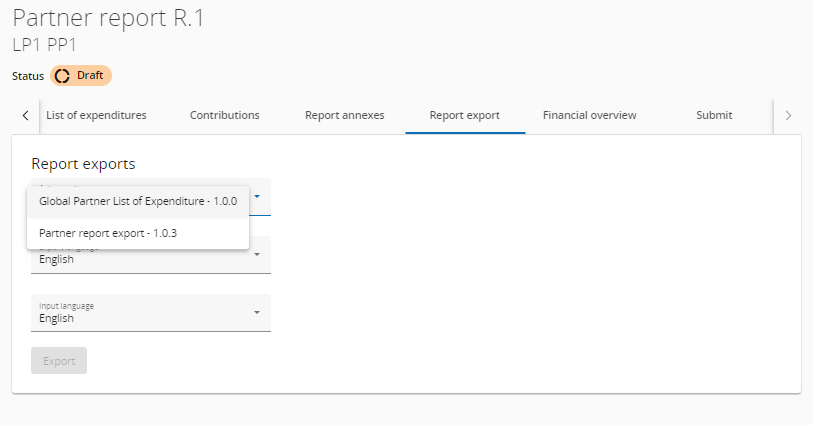Screen dimensions: 813x425
Task: Go to the Report annexes tab
Action: 344,115
